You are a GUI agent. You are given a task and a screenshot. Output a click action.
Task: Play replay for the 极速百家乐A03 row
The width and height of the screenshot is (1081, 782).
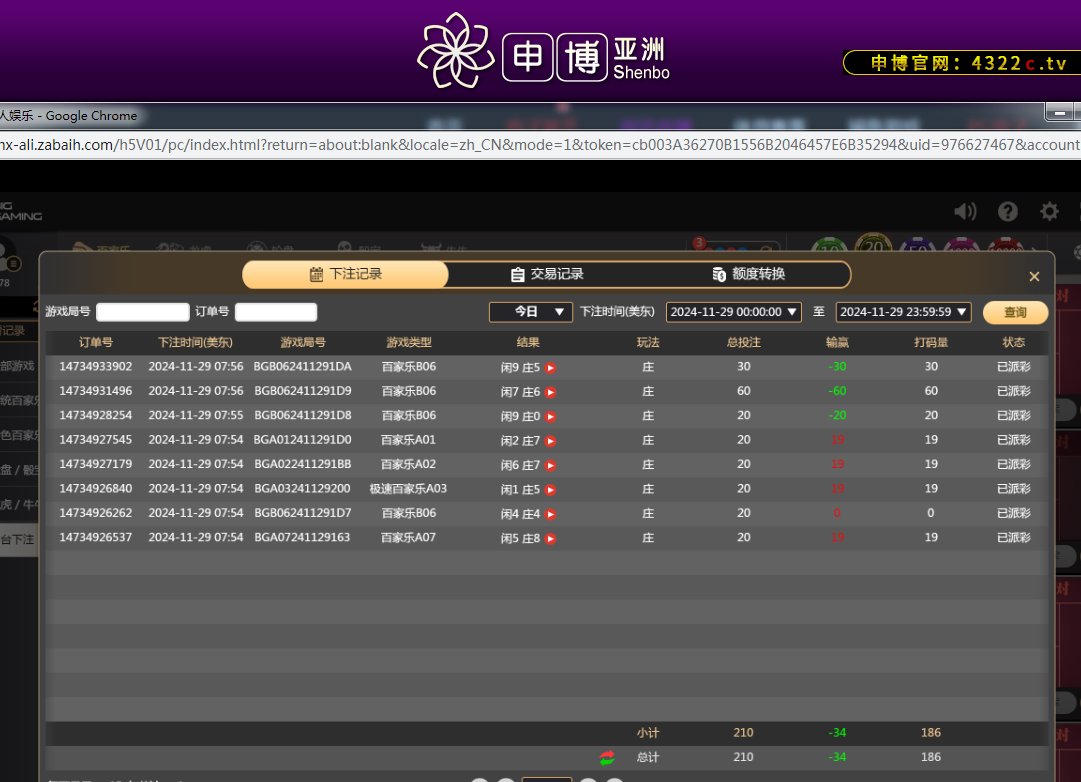click(550, 490)
